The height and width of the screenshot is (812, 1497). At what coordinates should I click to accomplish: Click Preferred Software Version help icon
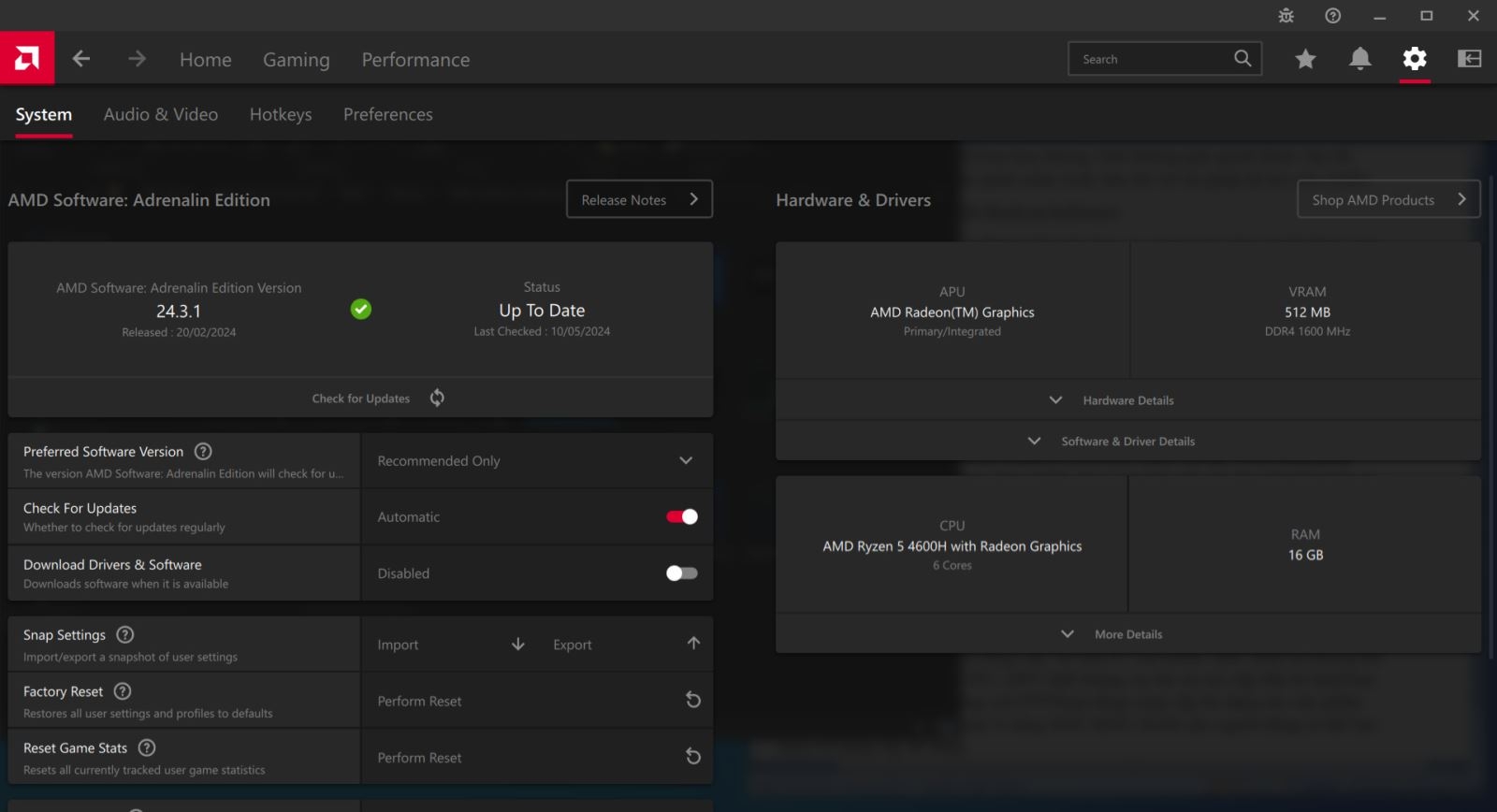[203, 452]
